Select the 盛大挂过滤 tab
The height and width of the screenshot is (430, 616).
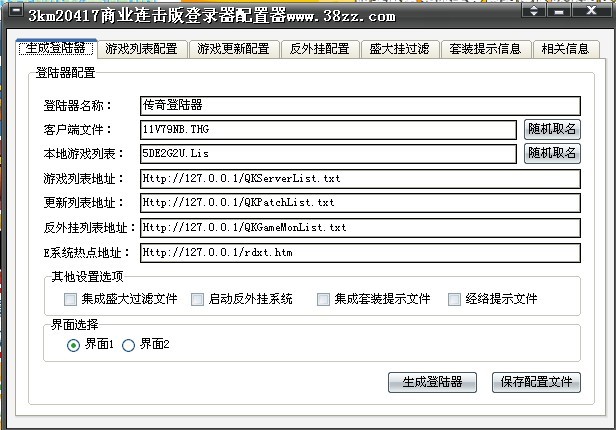pyautogui.click(x=398, y=49)
